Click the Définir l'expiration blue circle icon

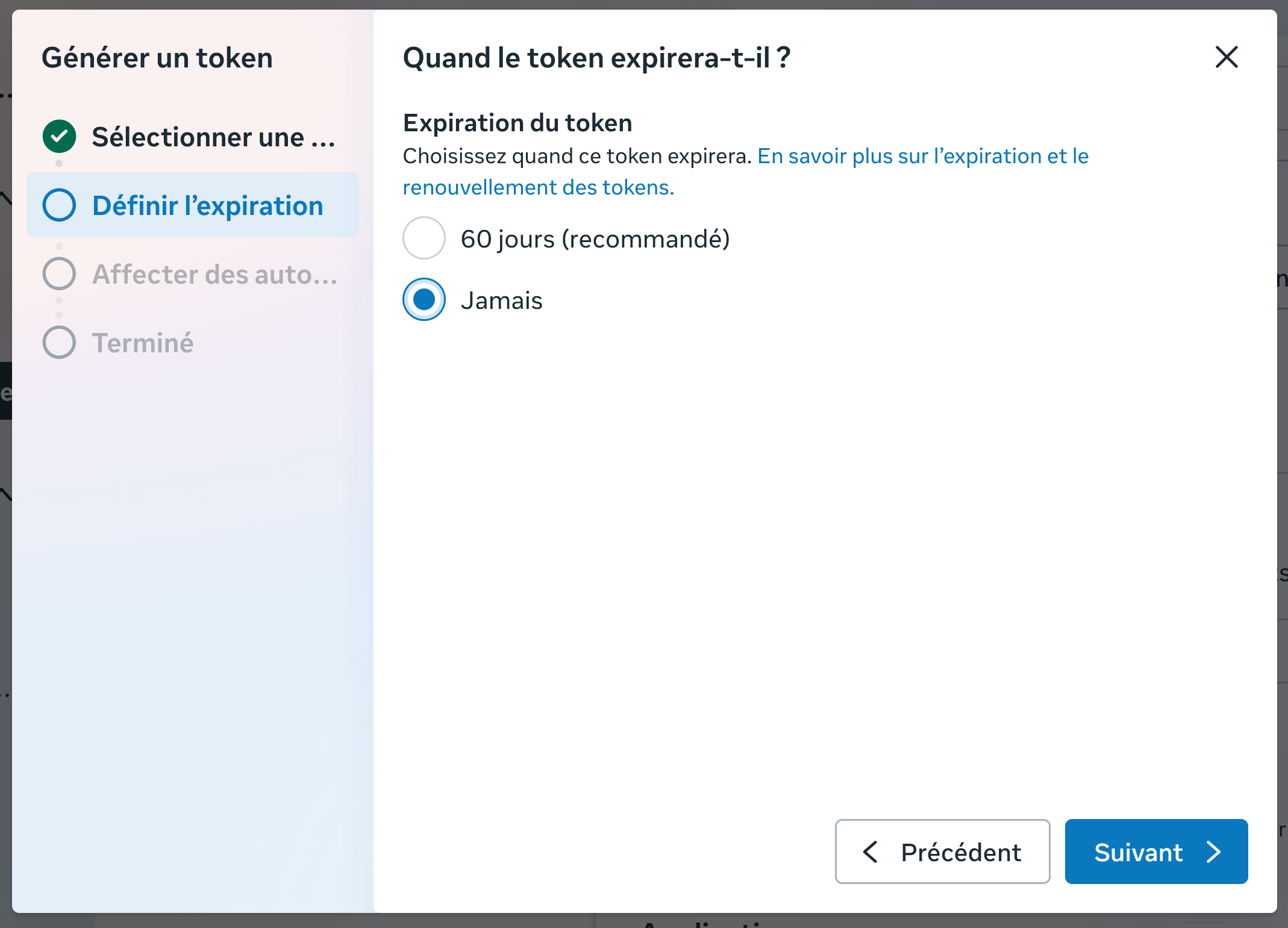point(59,205)
